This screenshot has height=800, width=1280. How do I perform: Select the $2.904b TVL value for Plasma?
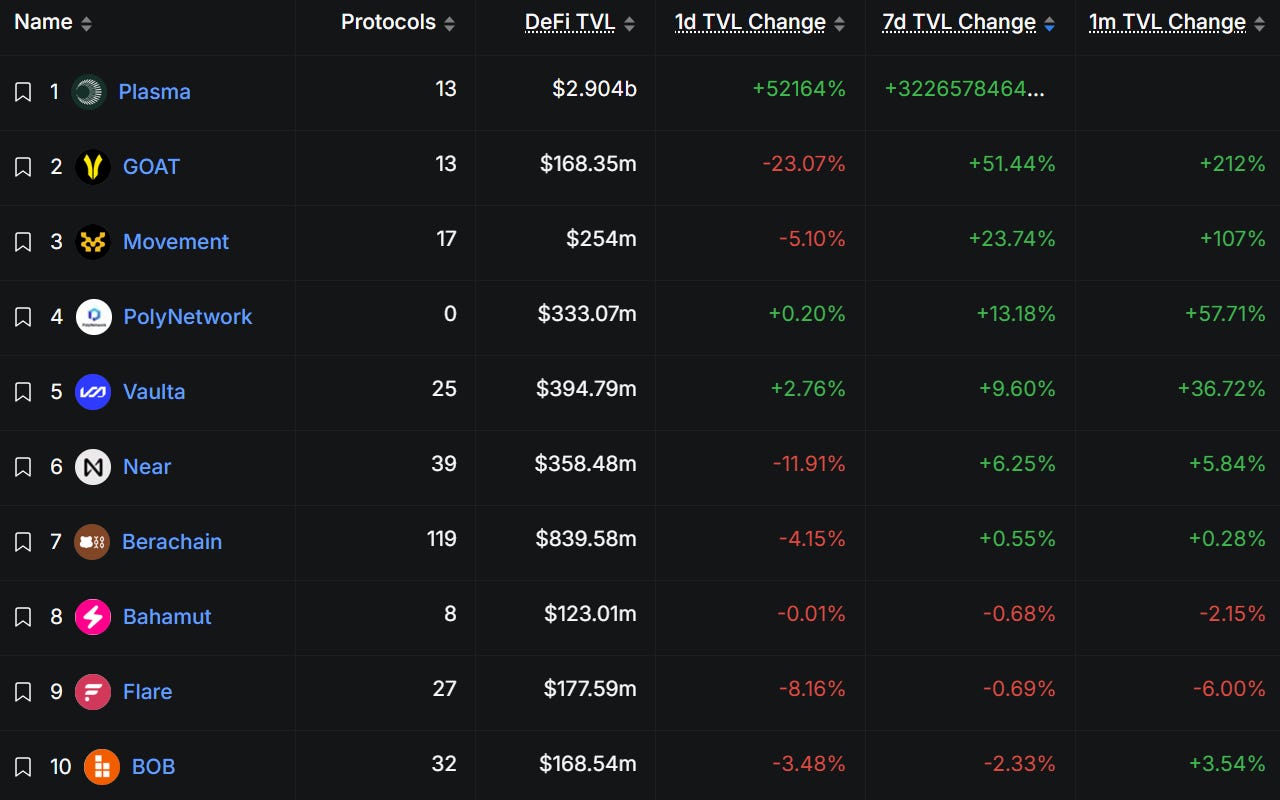tap(594, 89)
